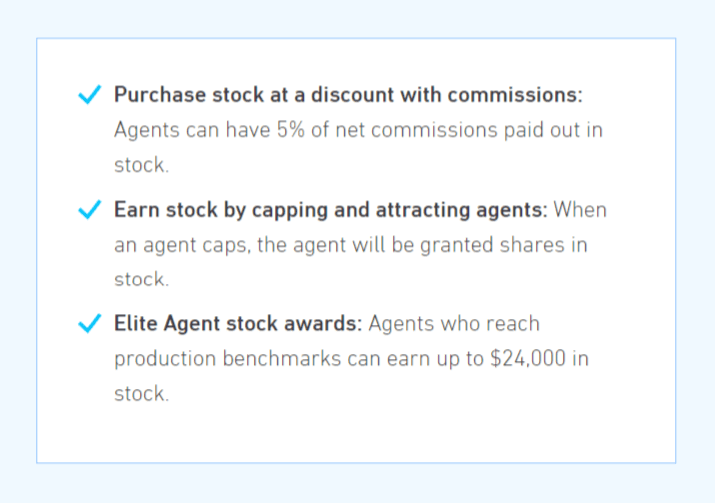Click the word 'When' after agents heading
Screen dimensions: 715x503
click(x=580, y=210)
